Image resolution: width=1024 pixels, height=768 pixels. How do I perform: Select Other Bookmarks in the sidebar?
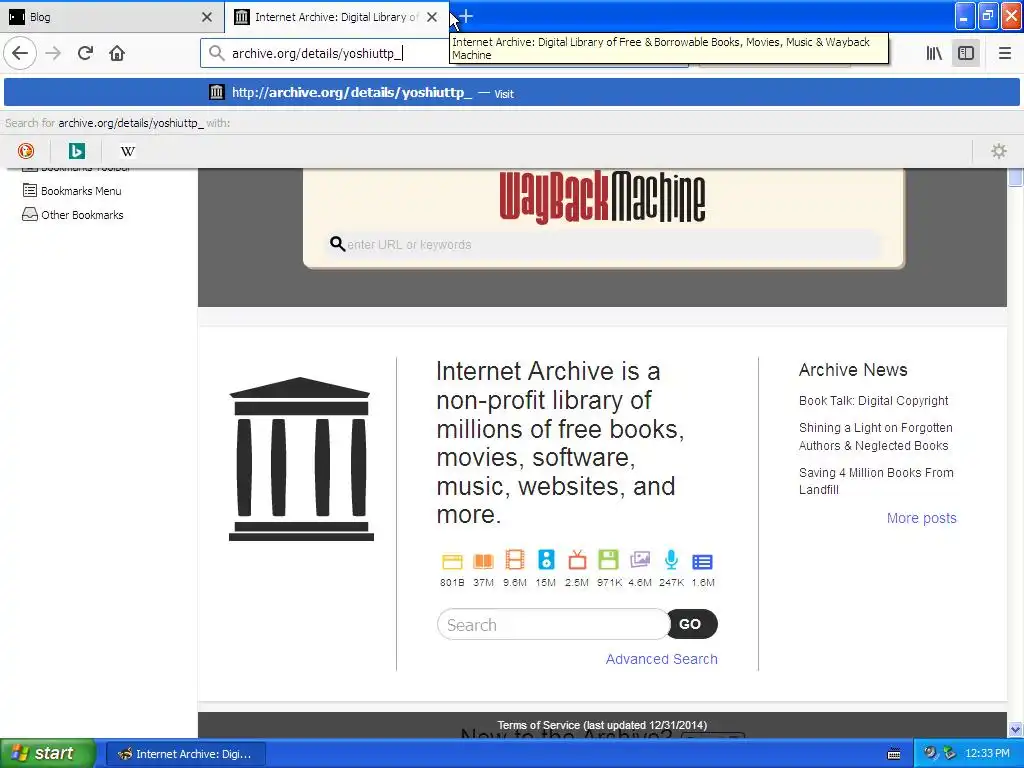[x=82, y=215]
